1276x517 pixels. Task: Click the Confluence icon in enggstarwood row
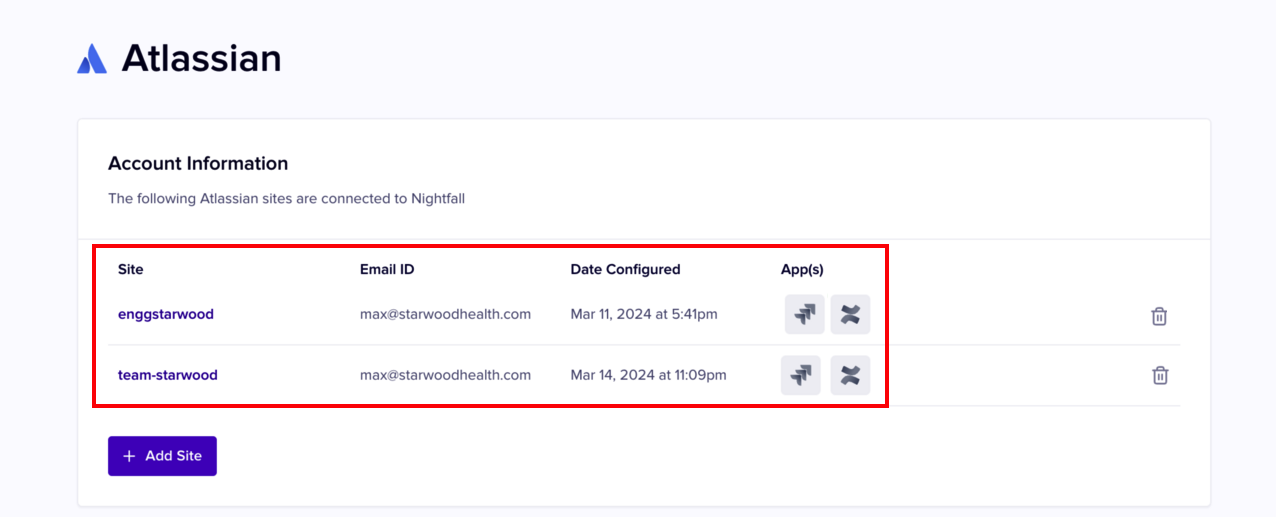(850, 315)
